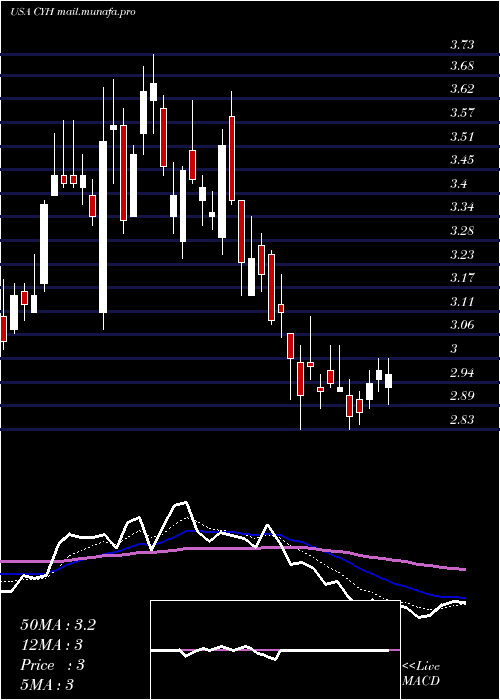Image resolution: width=500 pixels, height=700 pixels.
Task: Click the 5MA : 3 indicator value
Action: pyautogui.click(x=46, y=685)
